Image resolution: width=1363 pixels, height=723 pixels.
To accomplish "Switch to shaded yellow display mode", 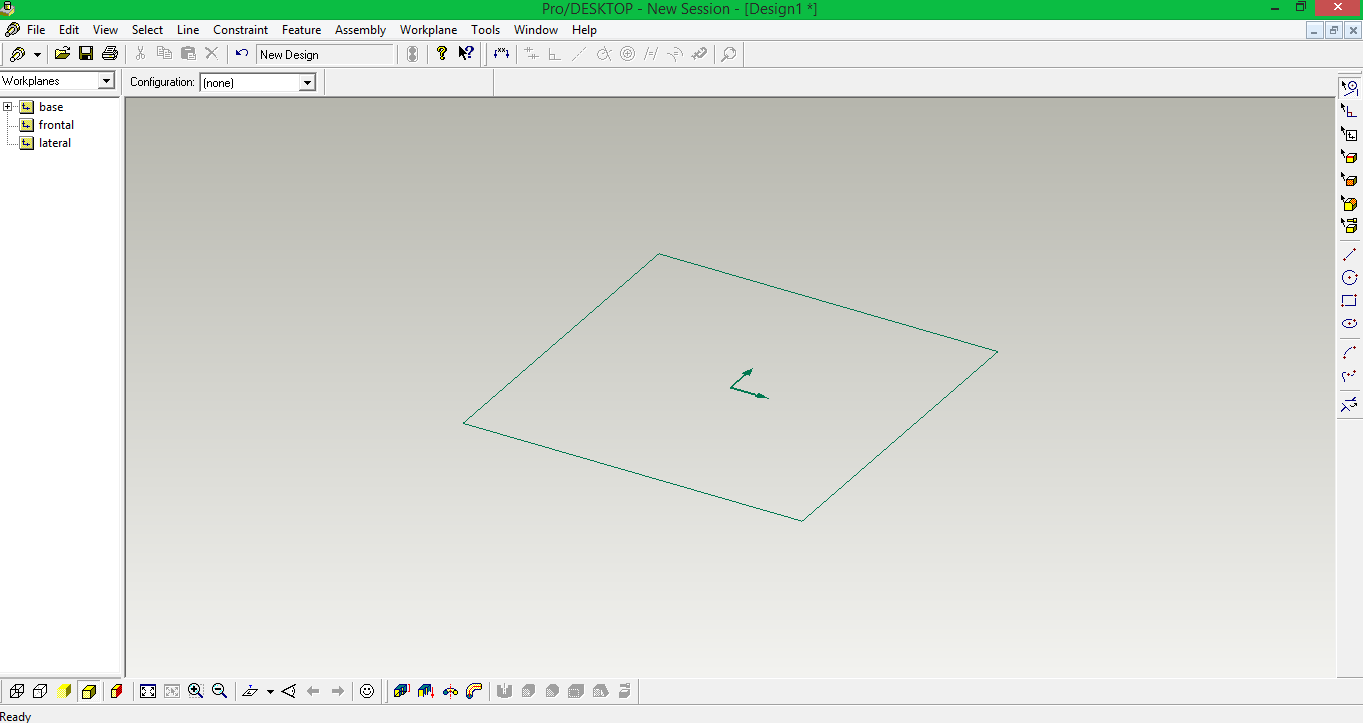I will pyautogui.click(x=65, y=691).
